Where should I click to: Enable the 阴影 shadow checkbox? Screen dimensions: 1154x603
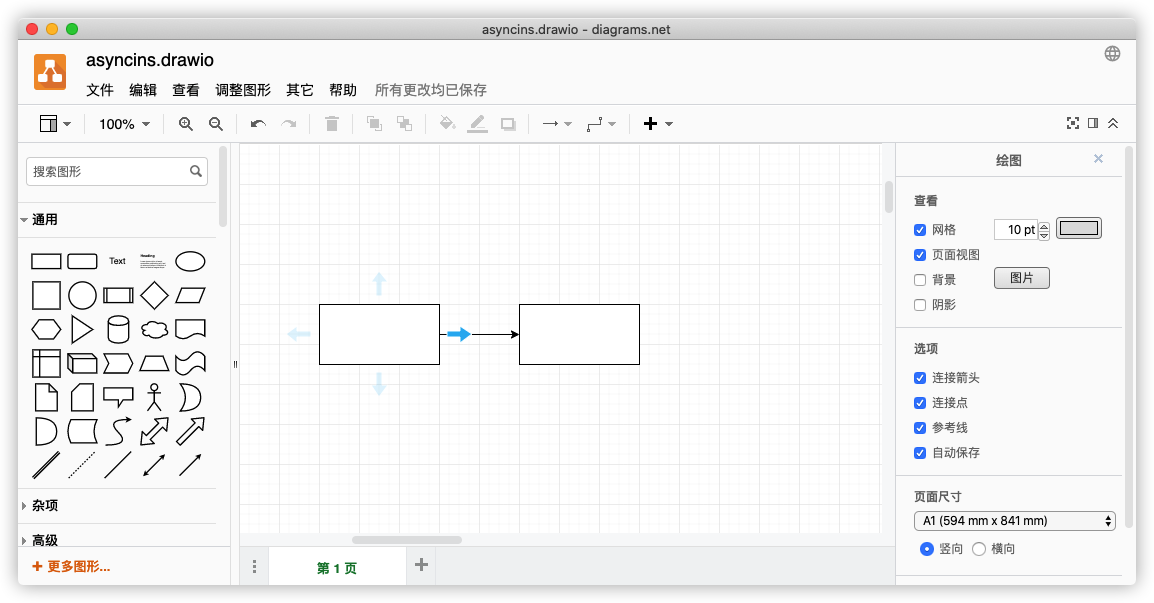tap(920, 305)
